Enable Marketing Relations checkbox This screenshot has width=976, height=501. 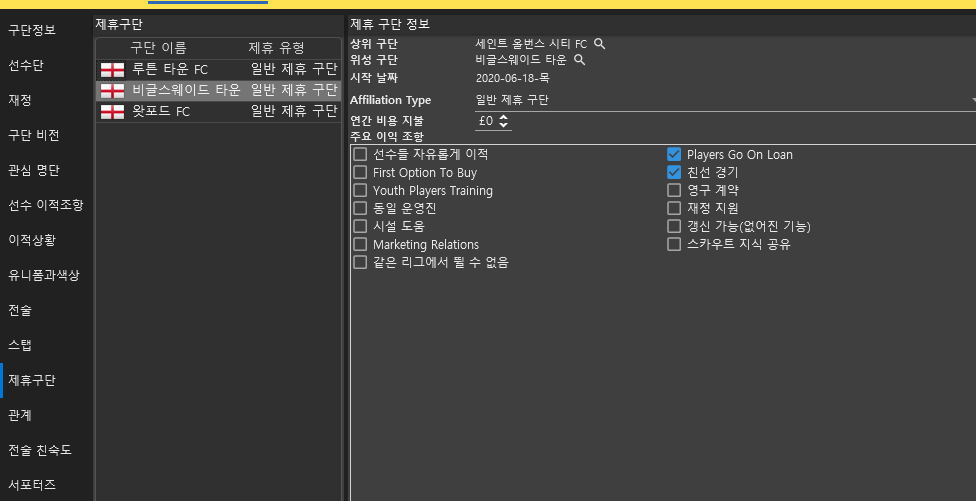360,244
